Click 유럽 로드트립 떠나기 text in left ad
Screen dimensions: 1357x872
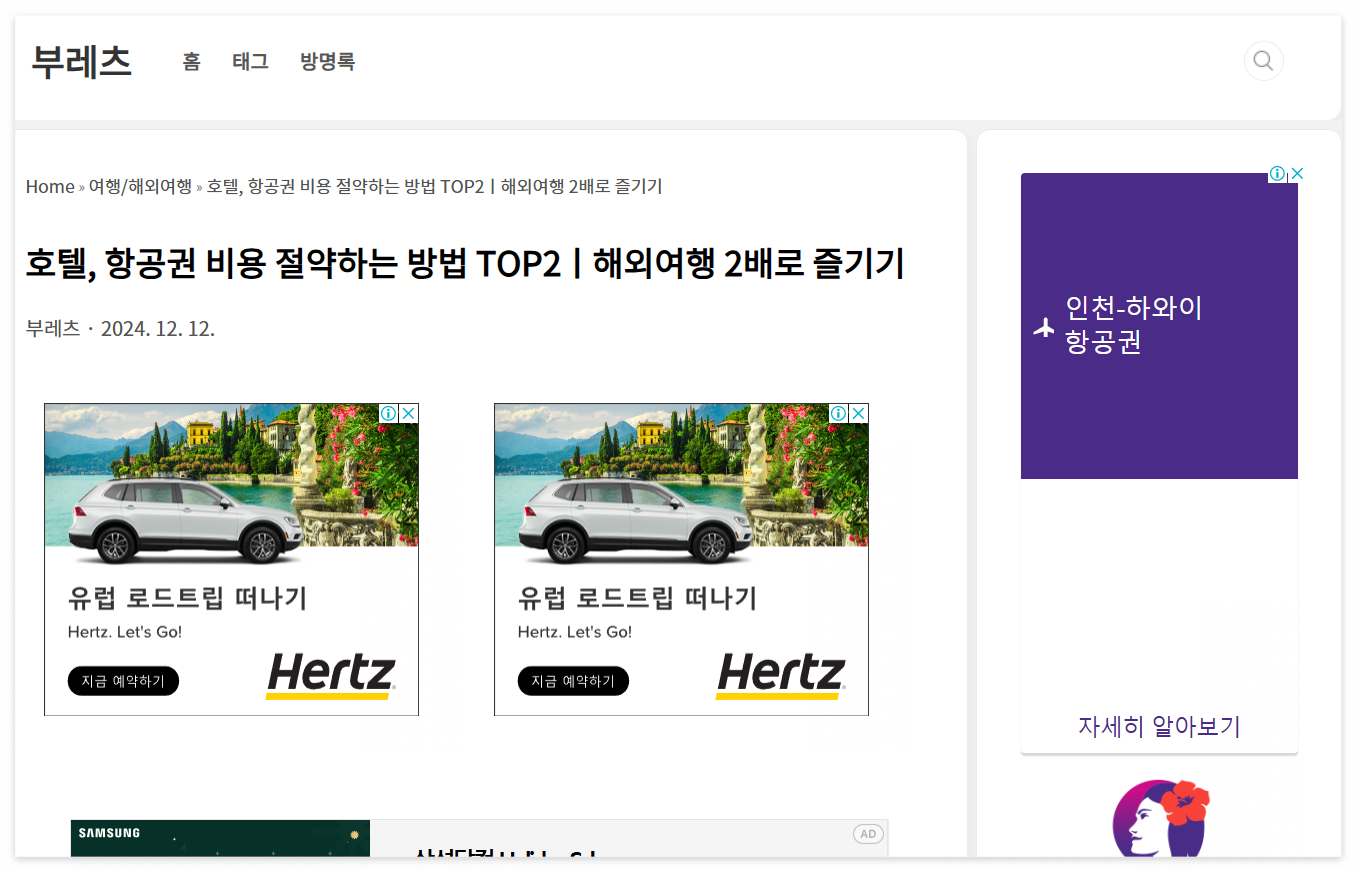coord(187,598)
